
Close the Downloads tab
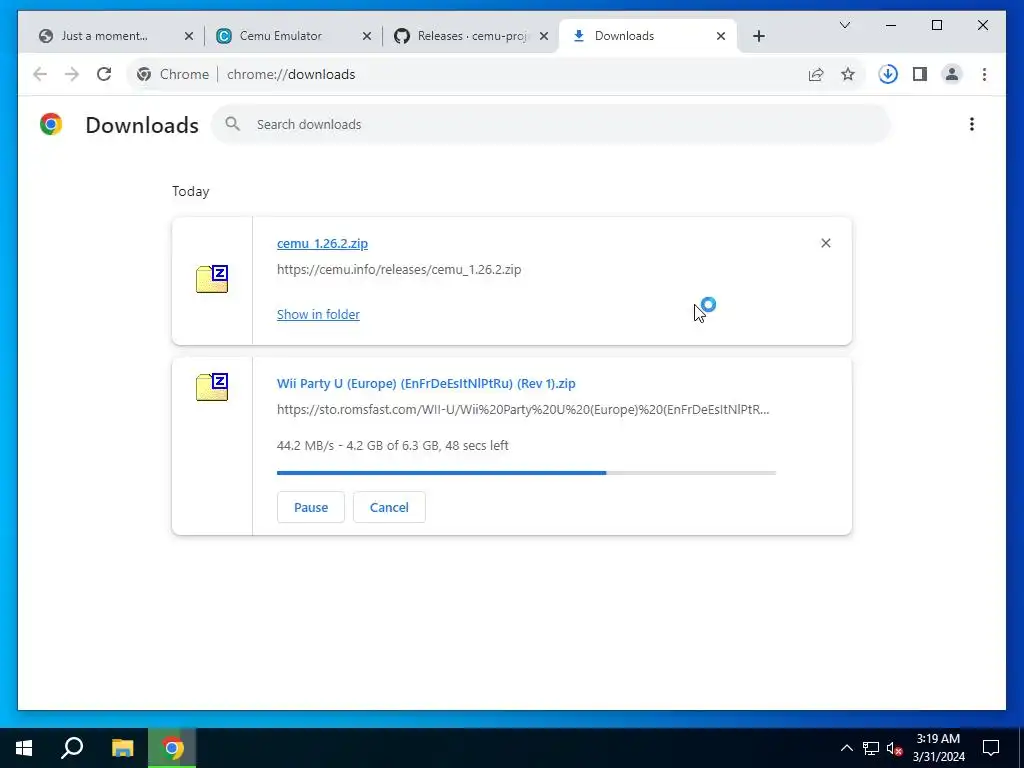pos(721,36)
